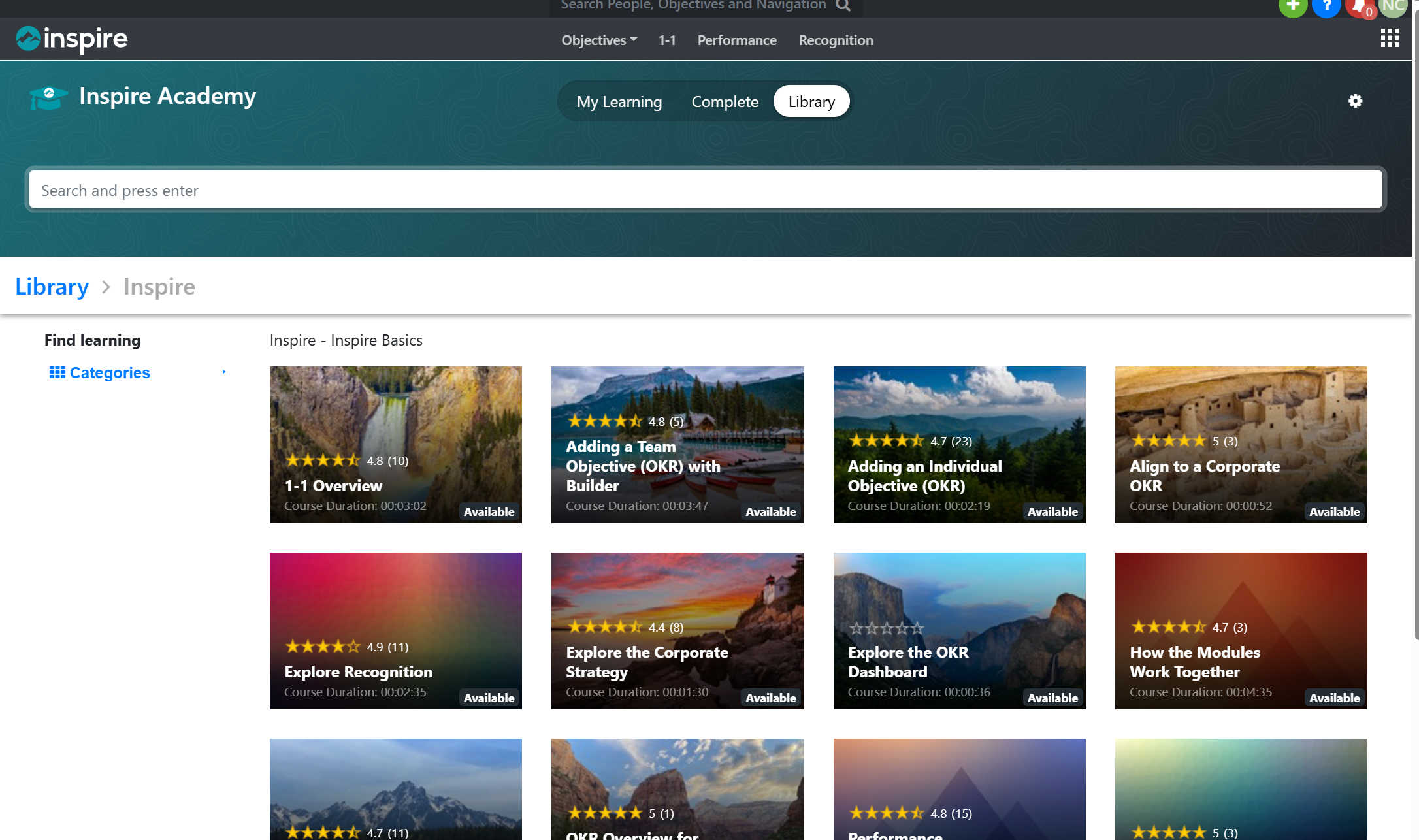Image resolution: width=1419 pixels, height=840 pixels.
Task: Open the 1-1 navigation item
Action: [x=667, y=40]
